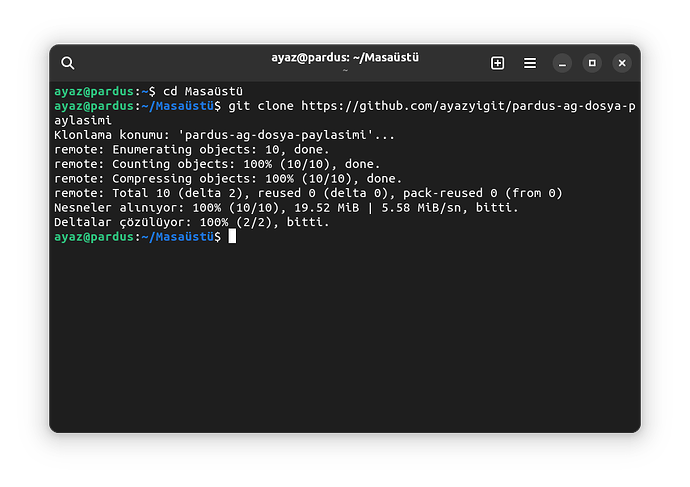Maximize the terminal window
690x487 pixels.
coord(592,63)
